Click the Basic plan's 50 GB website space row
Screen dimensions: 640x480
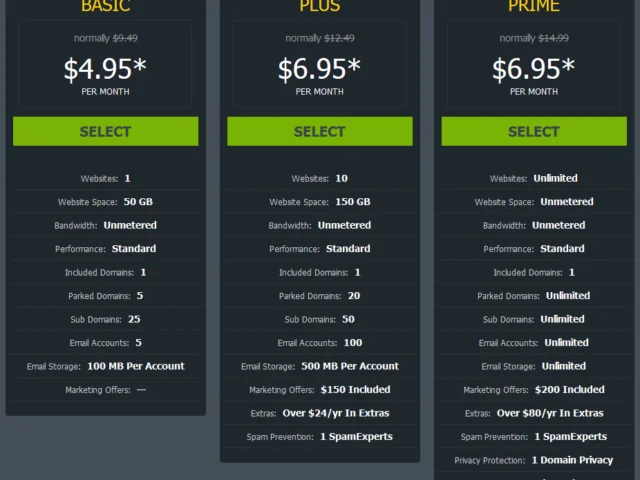(105, 202)
